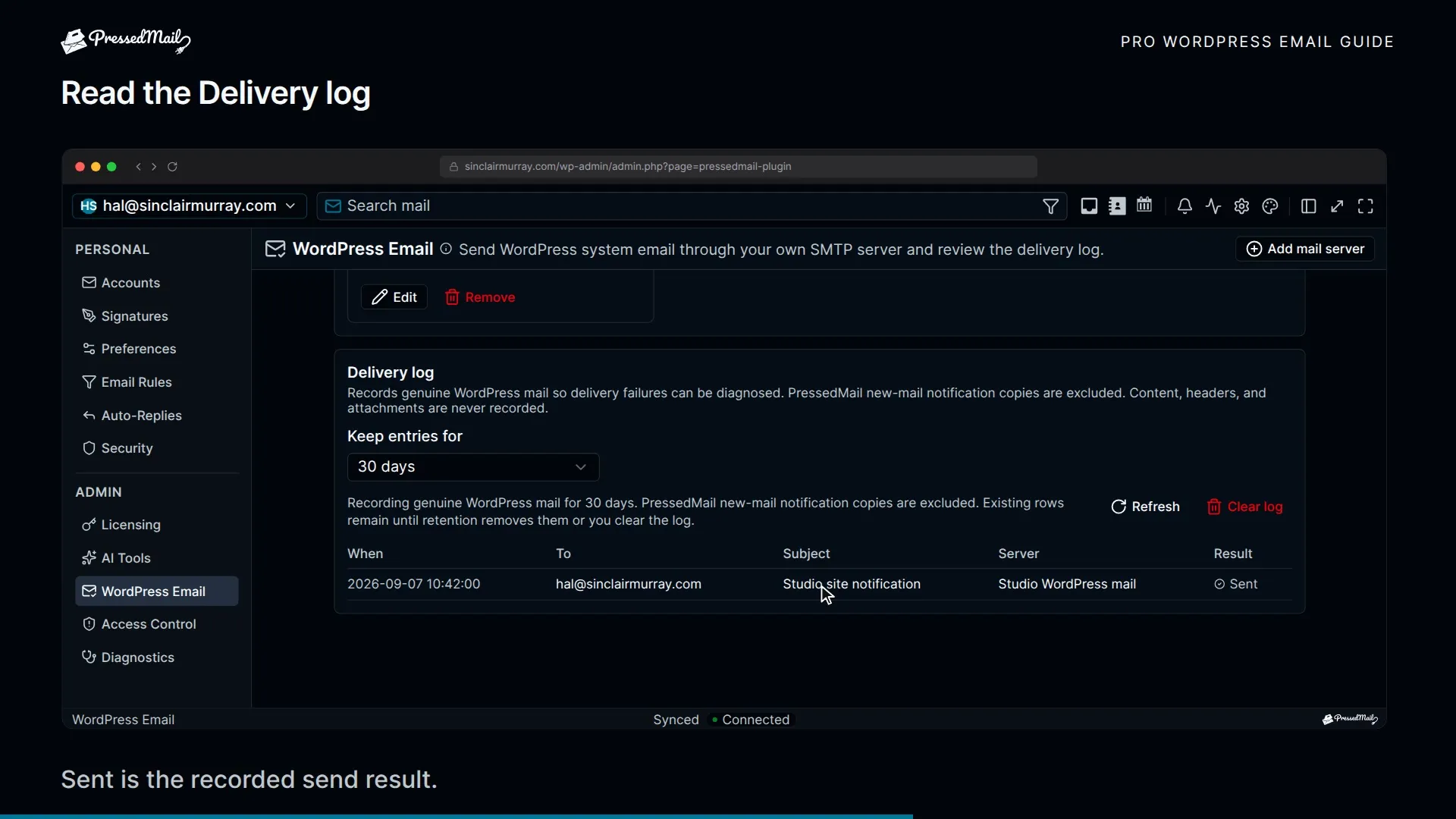The image size is (1456, 819).
Task: Click the filter funnel icon in search bar
Action: (1050, 206)
